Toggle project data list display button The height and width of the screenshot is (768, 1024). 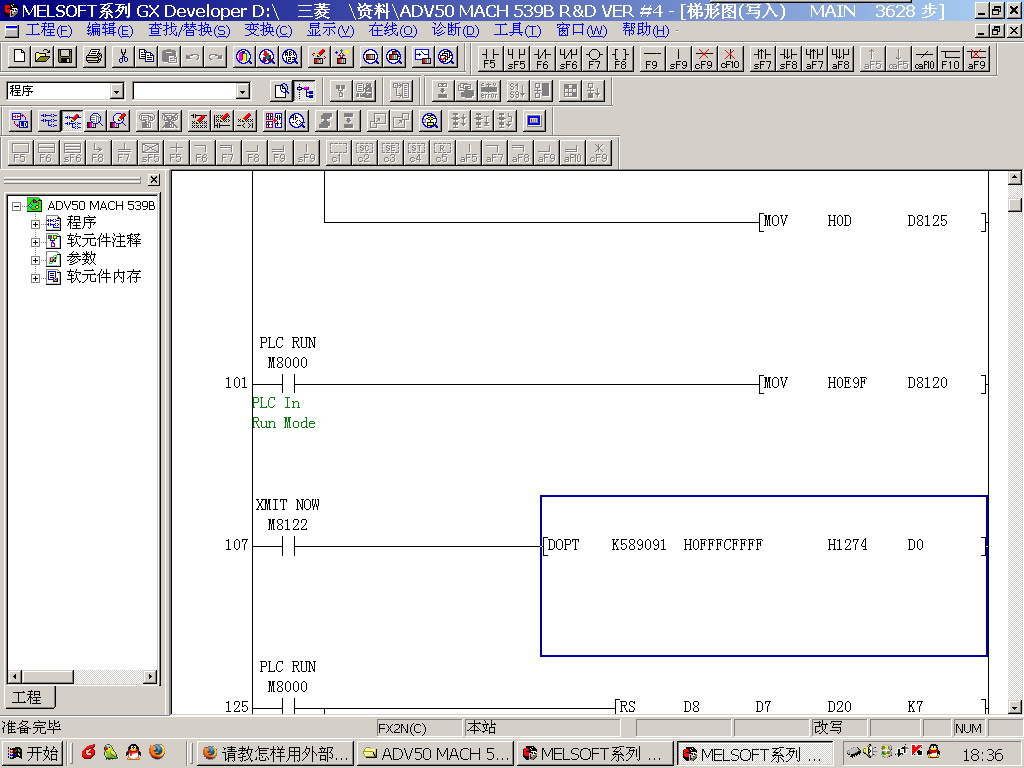pos(305,91)
